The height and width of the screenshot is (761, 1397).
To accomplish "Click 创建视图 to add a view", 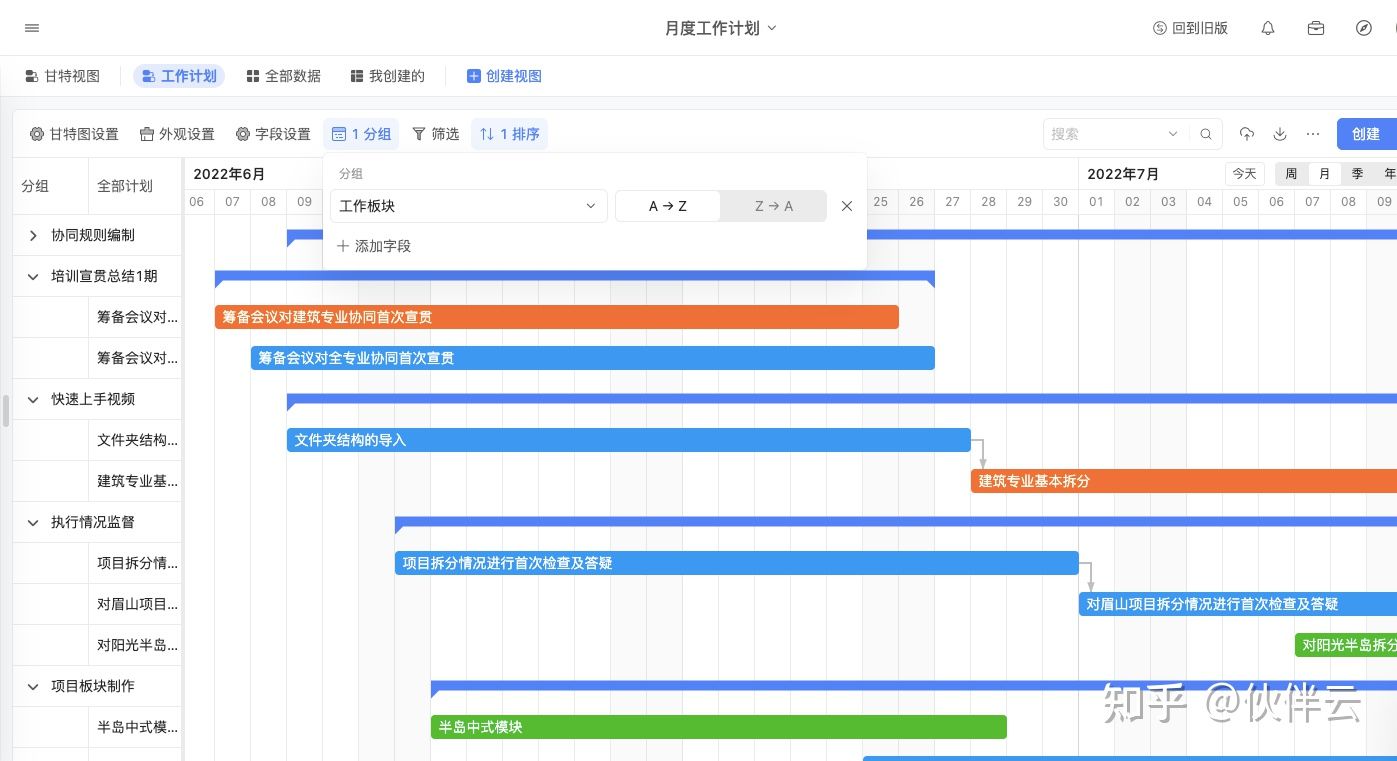I will point(504,76).
